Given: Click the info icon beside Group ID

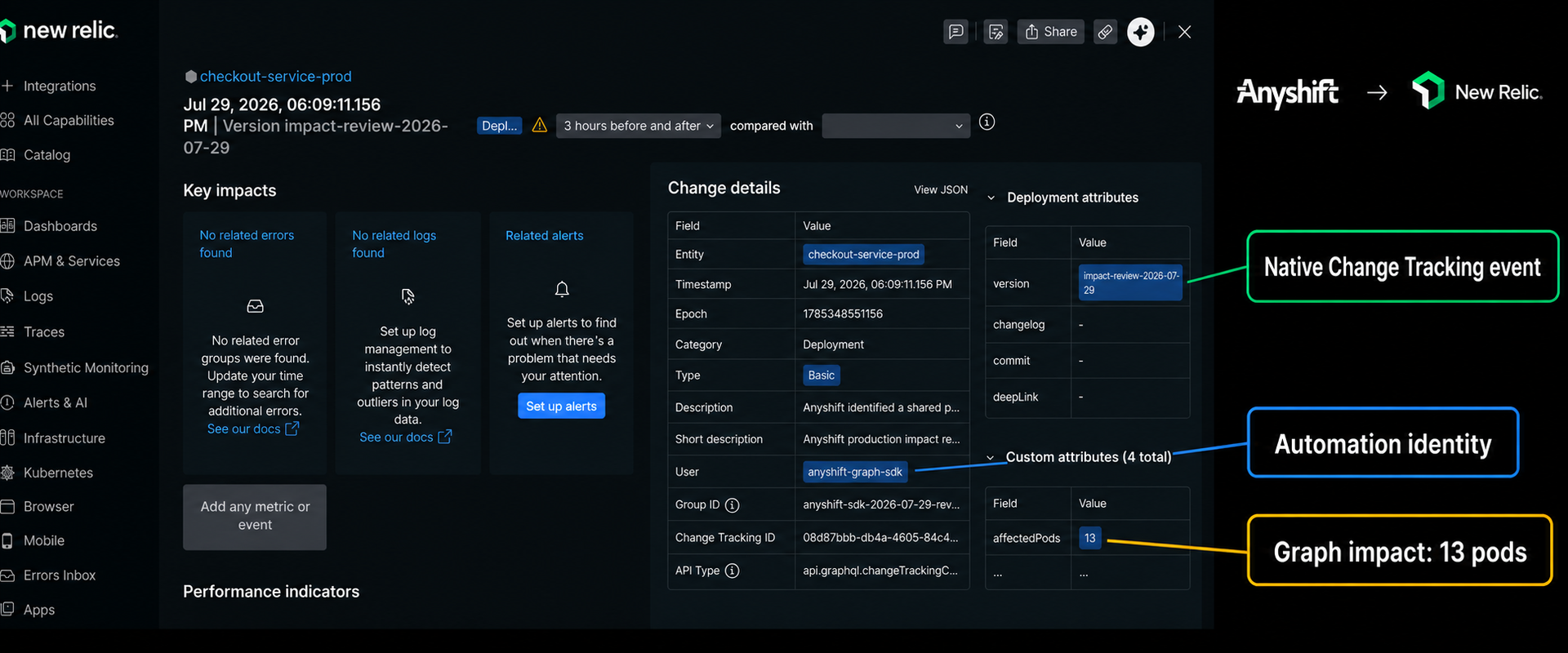Looking at the screenshot, I should coord(733,505).
